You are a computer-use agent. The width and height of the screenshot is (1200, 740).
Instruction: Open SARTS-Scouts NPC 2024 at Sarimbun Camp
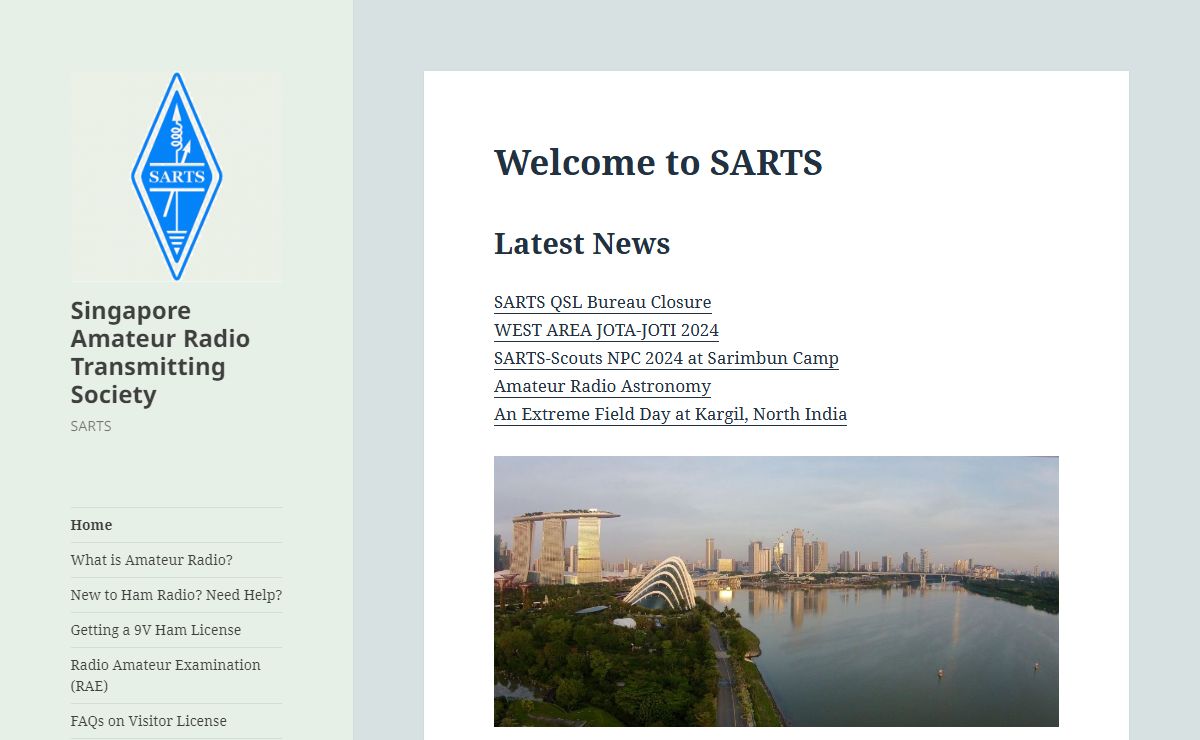pyautogui.click(x=666, y=358)
